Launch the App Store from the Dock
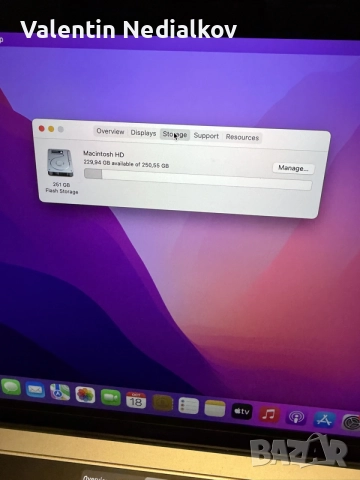Image resolution: width=360 pixels, height=480 pixels. [x=324, y=420]
